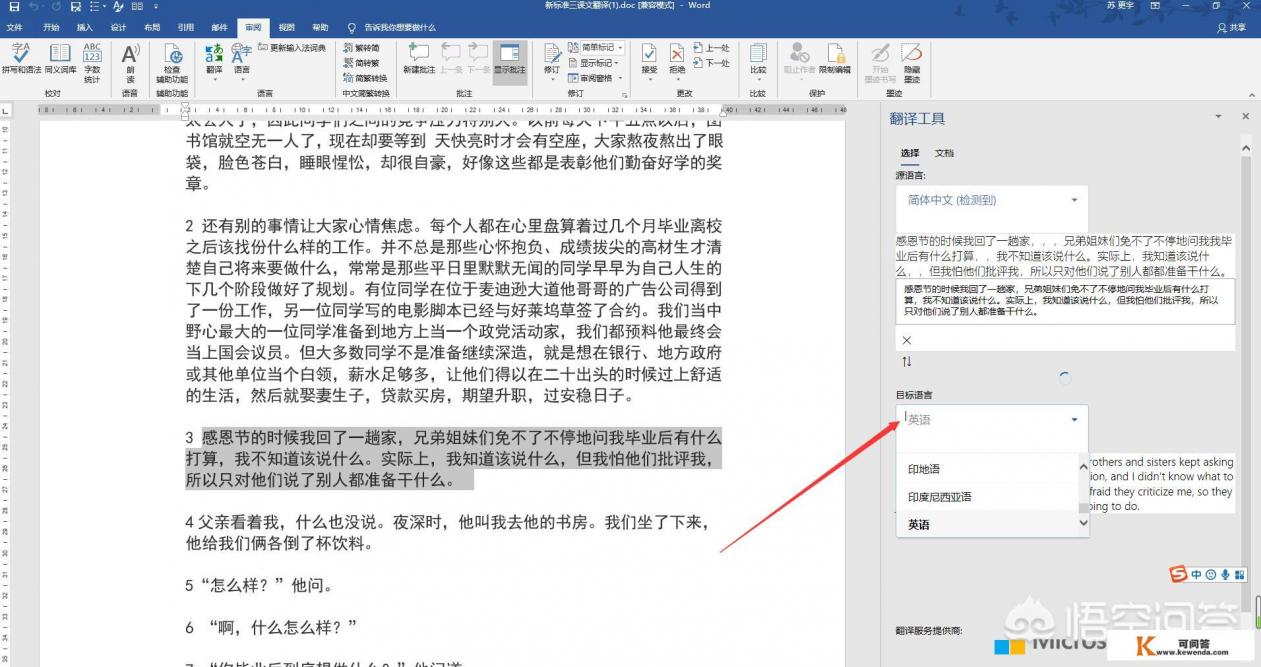The width and height of the screenshot is (1261, 667).
Task: Update IME dictionary (更新输入法词典)
Action: point(292,47)
